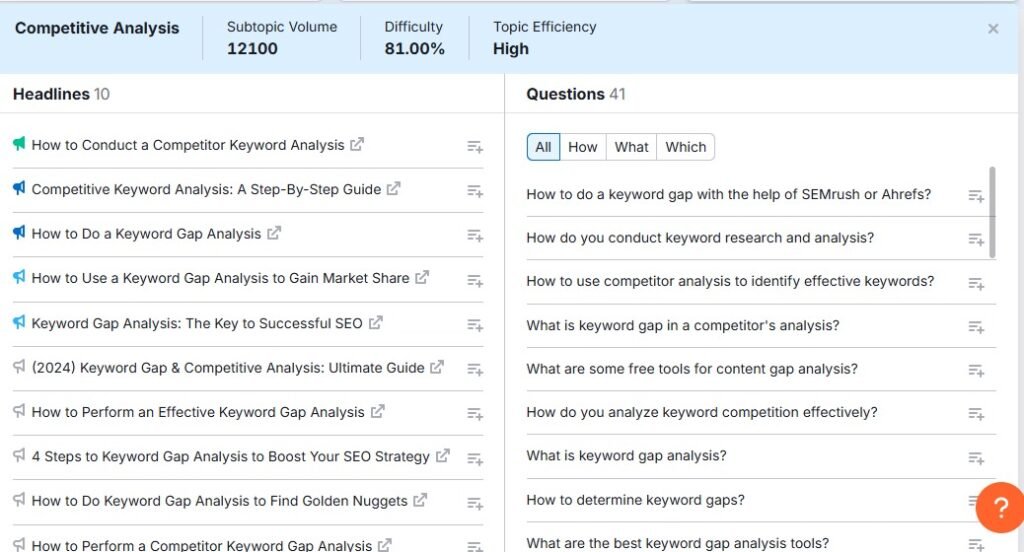Open external link for 'Perform an Effective Keyword Gap Analysis'
The image size is (1024, 552).
coord(377,411)
